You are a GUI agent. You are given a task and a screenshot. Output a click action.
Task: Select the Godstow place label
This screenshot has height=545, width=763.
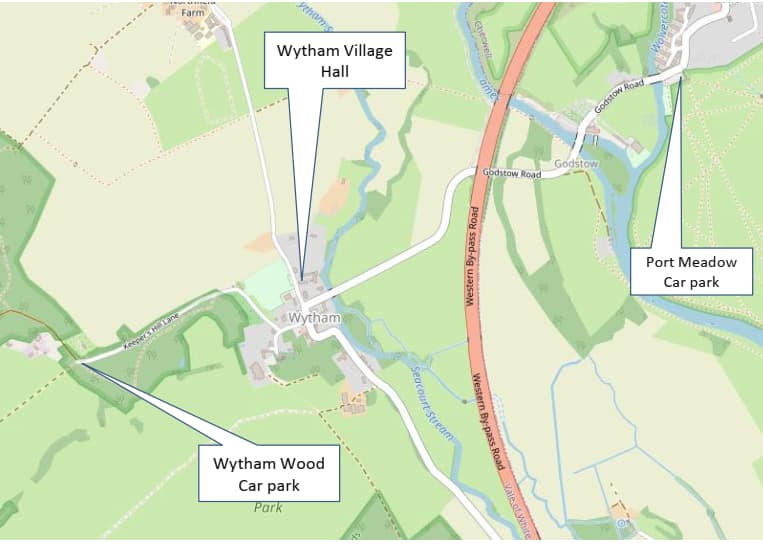coord(576,164)
